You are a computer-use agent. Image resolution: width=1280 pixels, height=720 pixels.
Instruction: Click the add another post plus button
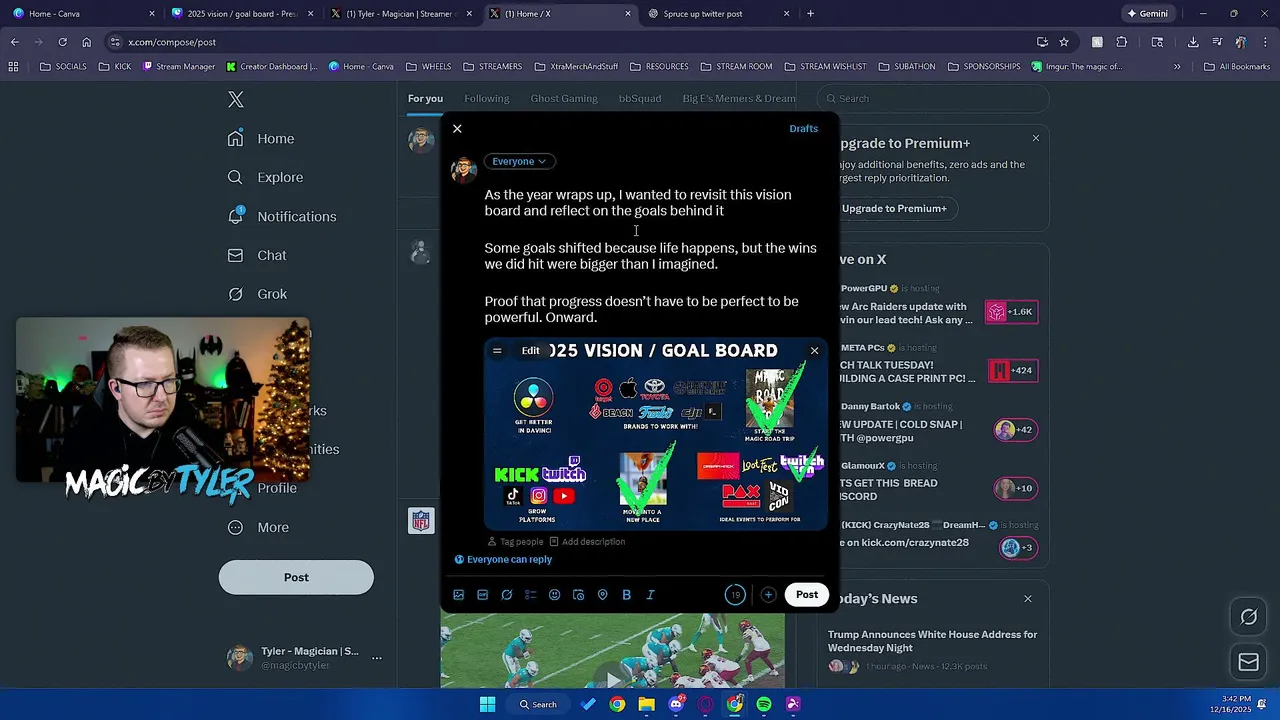pyautogui.click(x=768, y=595)
